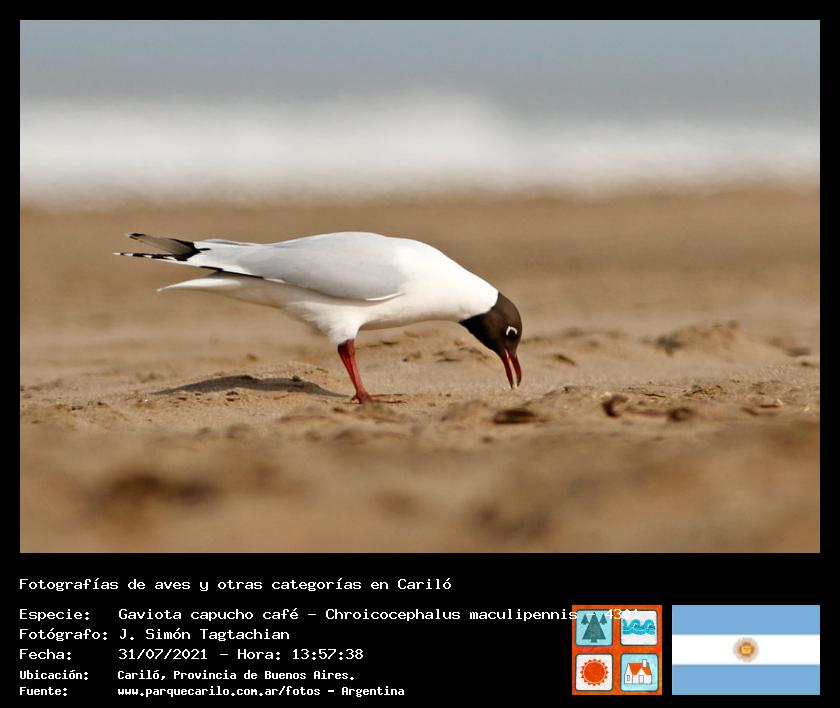Click the gull's dark brown head in photo
Screen dimensions: 840x708
coord(496,324)
